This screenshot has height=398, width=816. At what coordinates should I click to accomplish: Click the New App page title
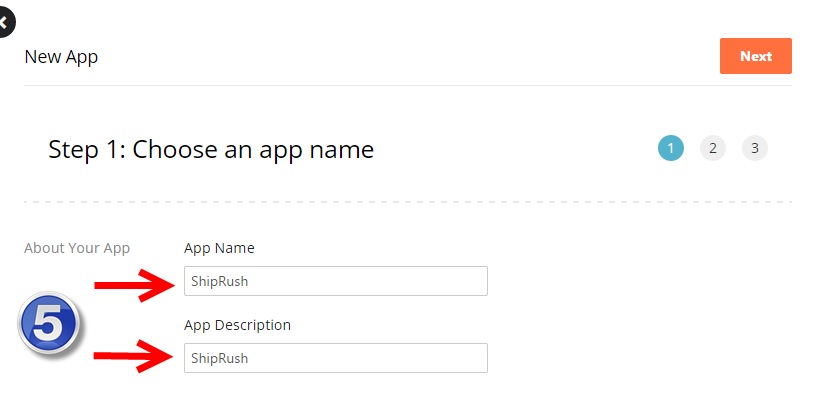(61, 56)
